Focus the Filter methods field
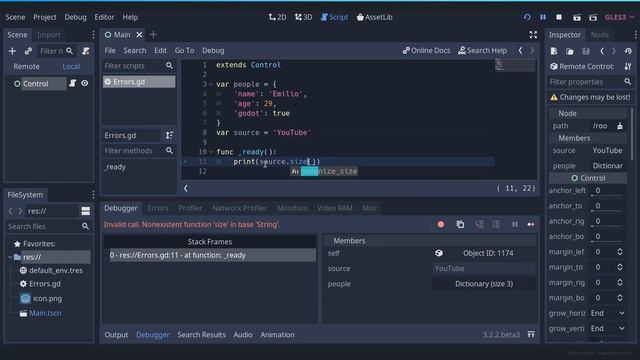This screenshot has width=640, height=360. pos(139,151)
